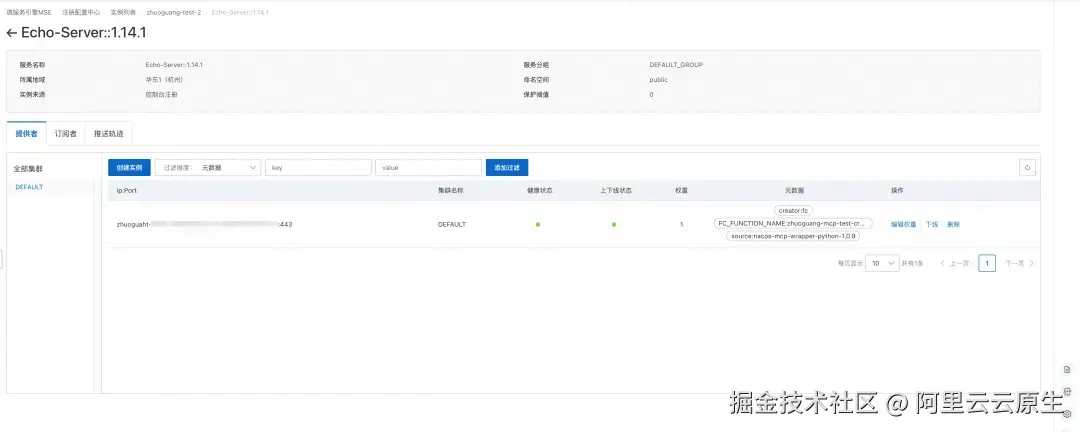Click 下线 to take the instance offline
The image size is (1080, 432).
(931, 225)
